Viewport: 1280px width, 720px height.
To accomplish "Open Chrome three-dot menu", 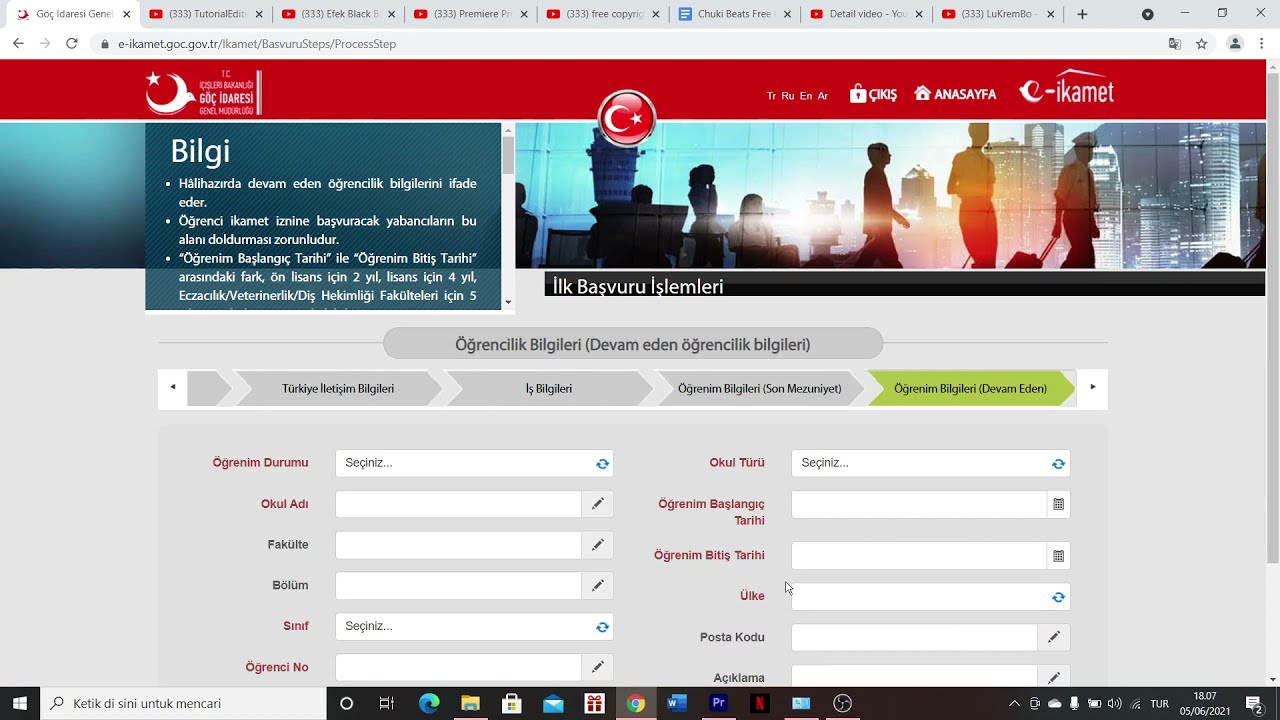I will (1262, 44).
